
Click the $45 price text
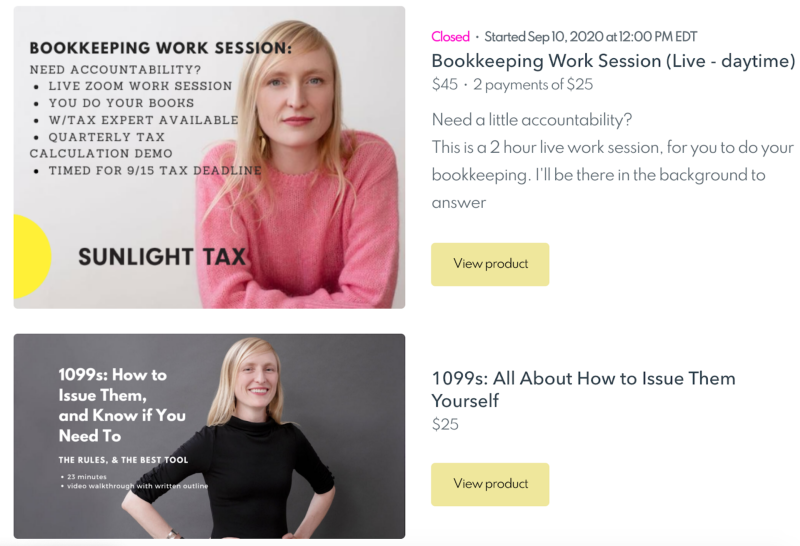pyautogui.click(x=445, y=84)
